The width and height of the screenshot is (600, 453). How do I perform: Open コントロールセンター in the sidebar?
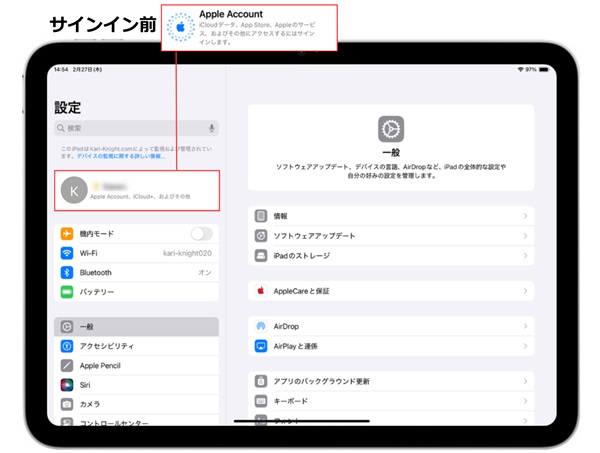pyautogui.click(x=137, y=421)
